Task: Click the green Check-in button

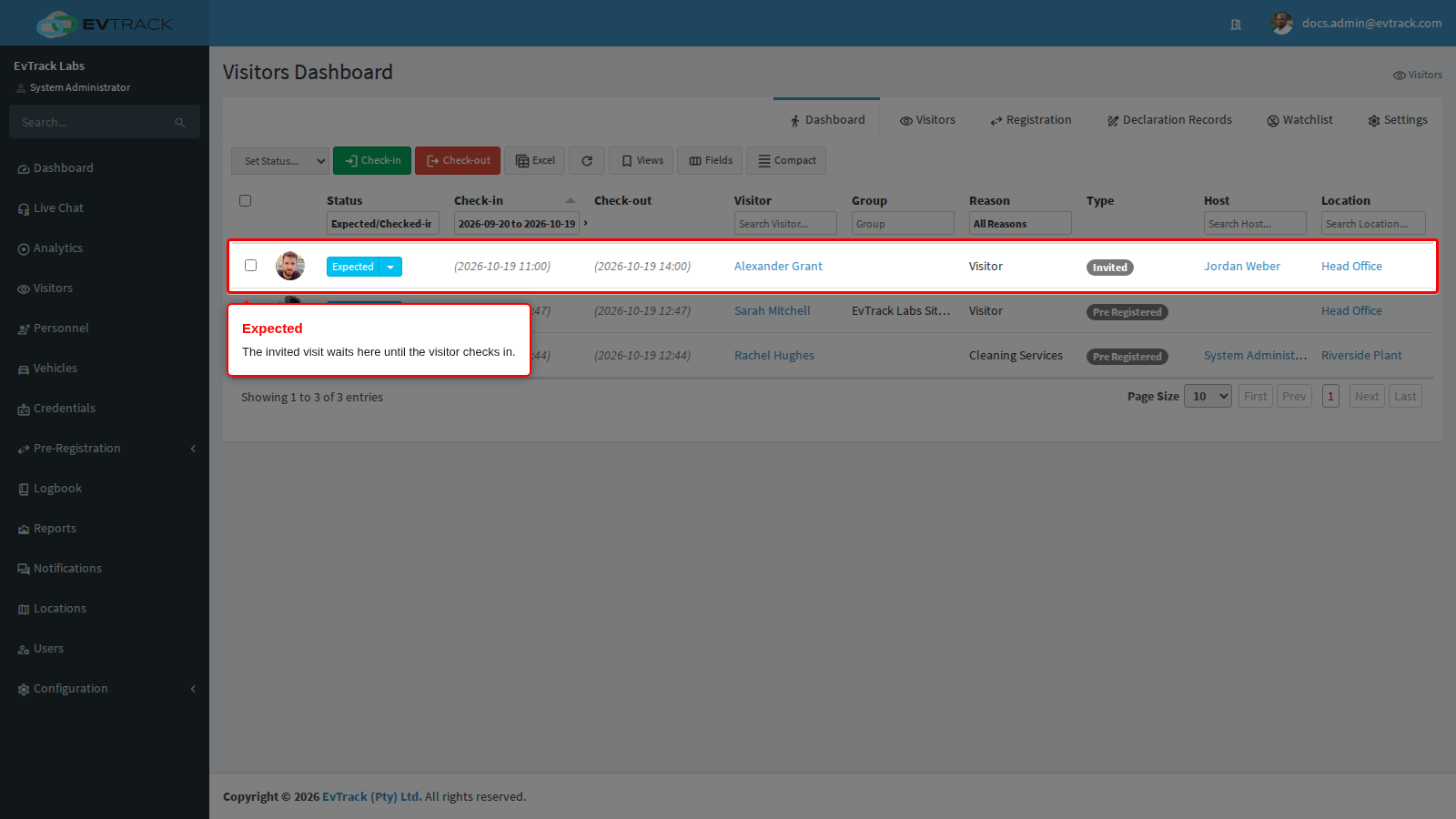Action: point(372,161)
